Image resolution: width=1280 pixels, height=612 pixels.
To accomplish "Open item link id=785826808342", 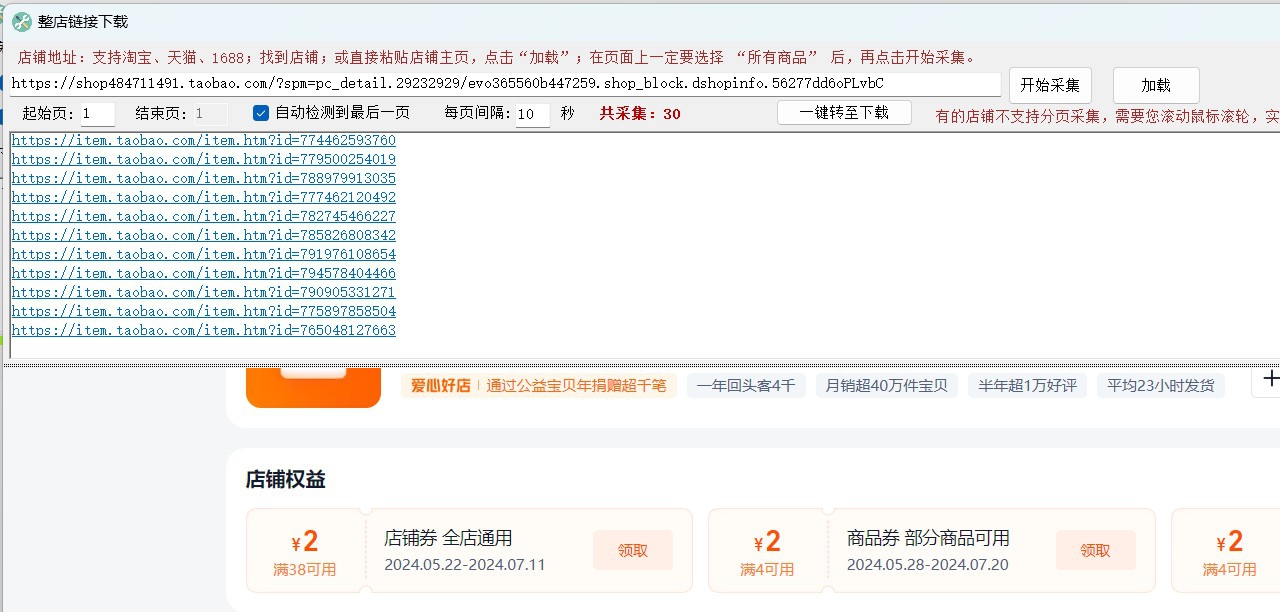I will point(204,236).
